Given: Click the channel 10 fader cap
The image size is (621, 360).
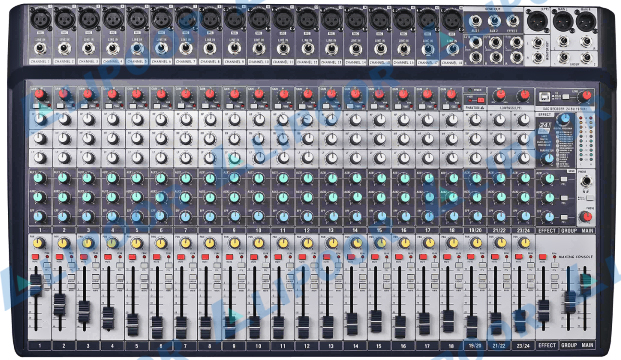Looking at the screenshot, I should [254, 326].
